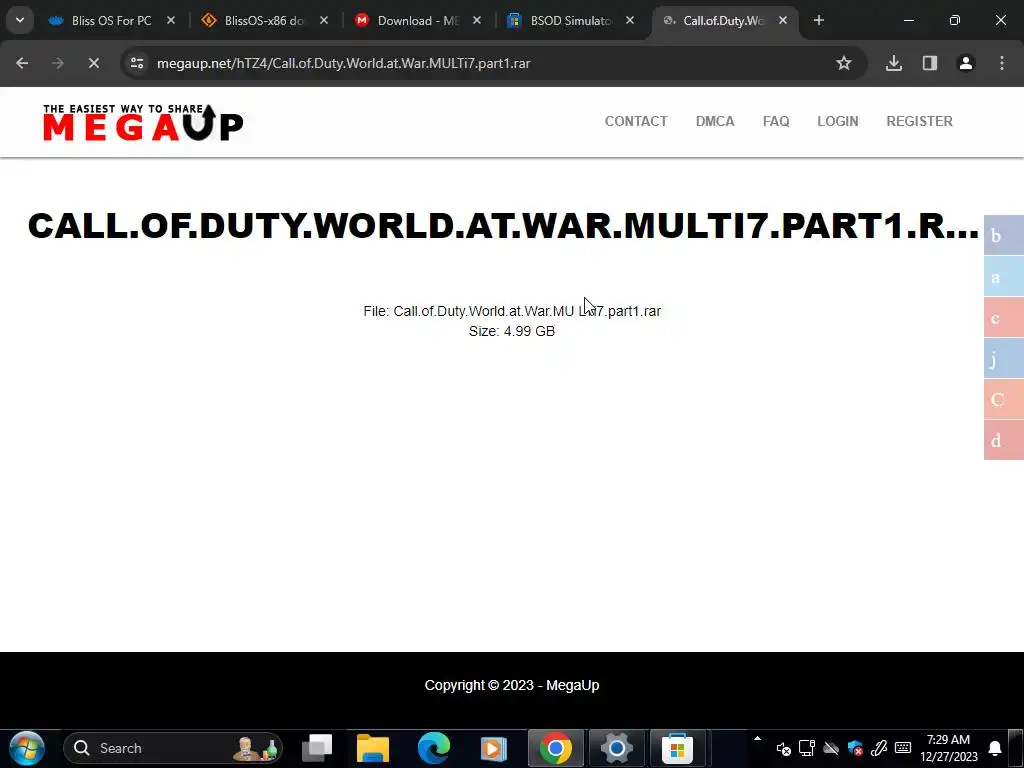Show hidden system tray icons
This screenshot has height=768, width=1024.
(x=758, y=739)
